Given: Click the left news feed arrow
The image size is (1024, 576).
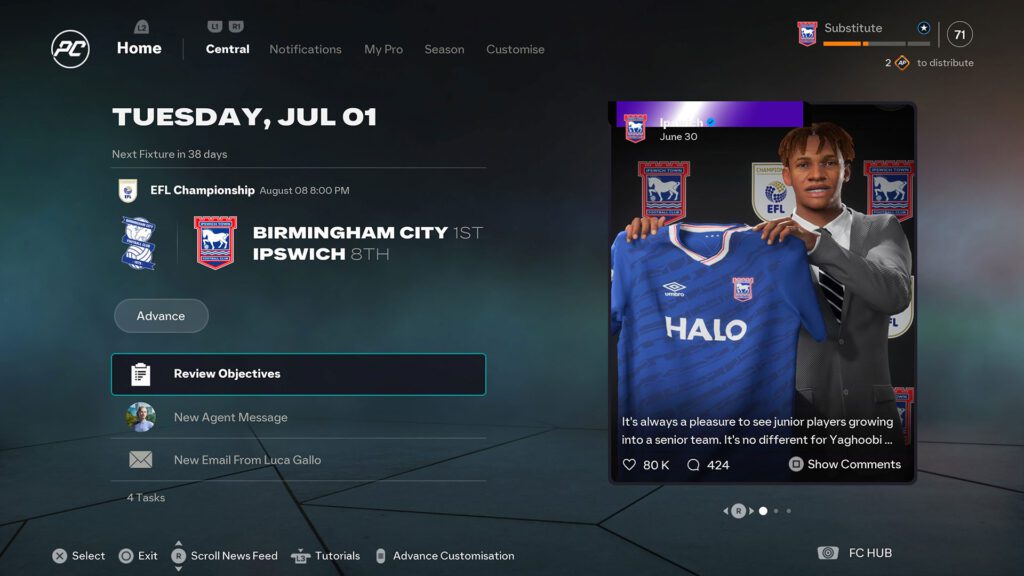Looking at the screenshot, I should coord(726,511).
